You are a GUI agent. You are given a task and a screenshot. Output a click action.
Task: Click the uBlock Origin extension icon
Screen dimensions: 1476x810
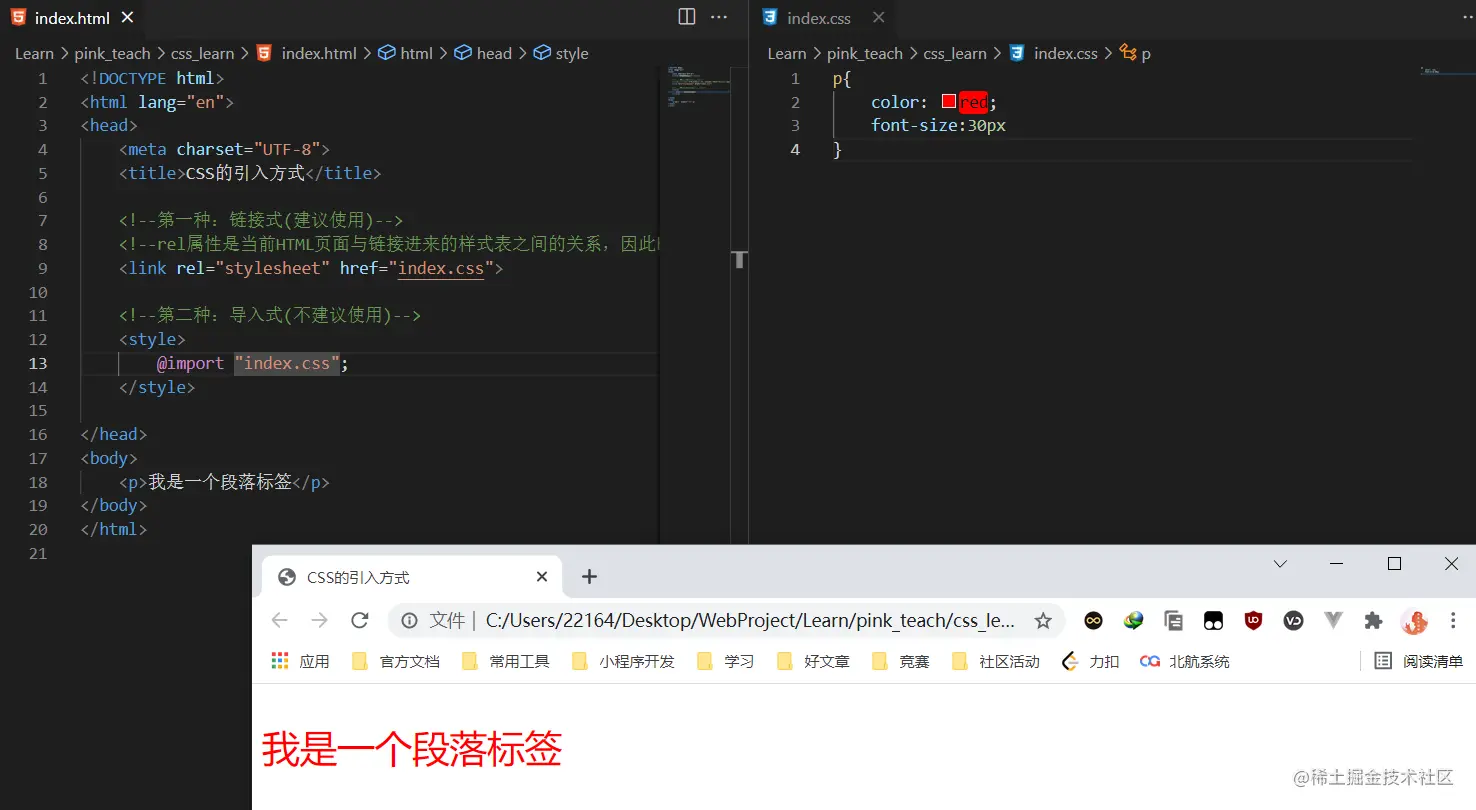pos(1253,620)
